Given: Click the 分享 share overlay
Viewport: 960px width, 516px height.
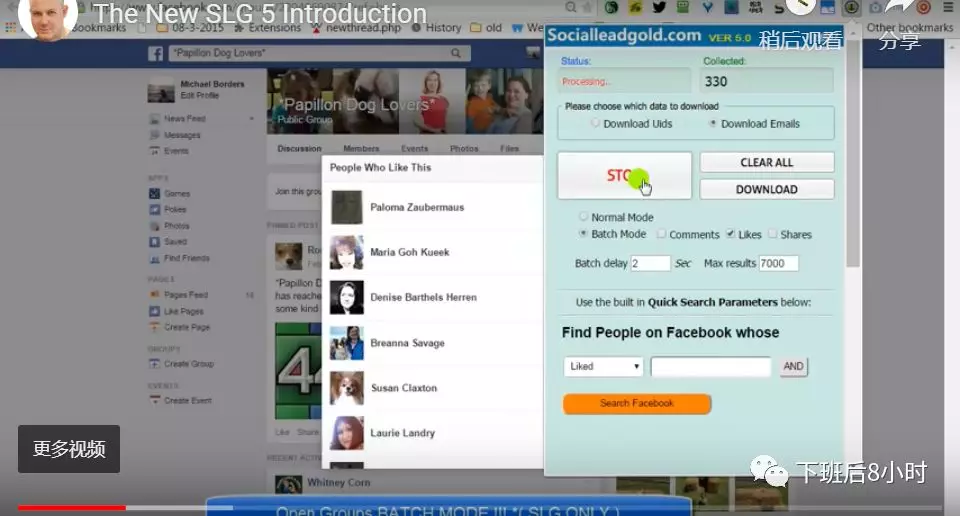Looking at the screenshot, I should tap(899, 40).
